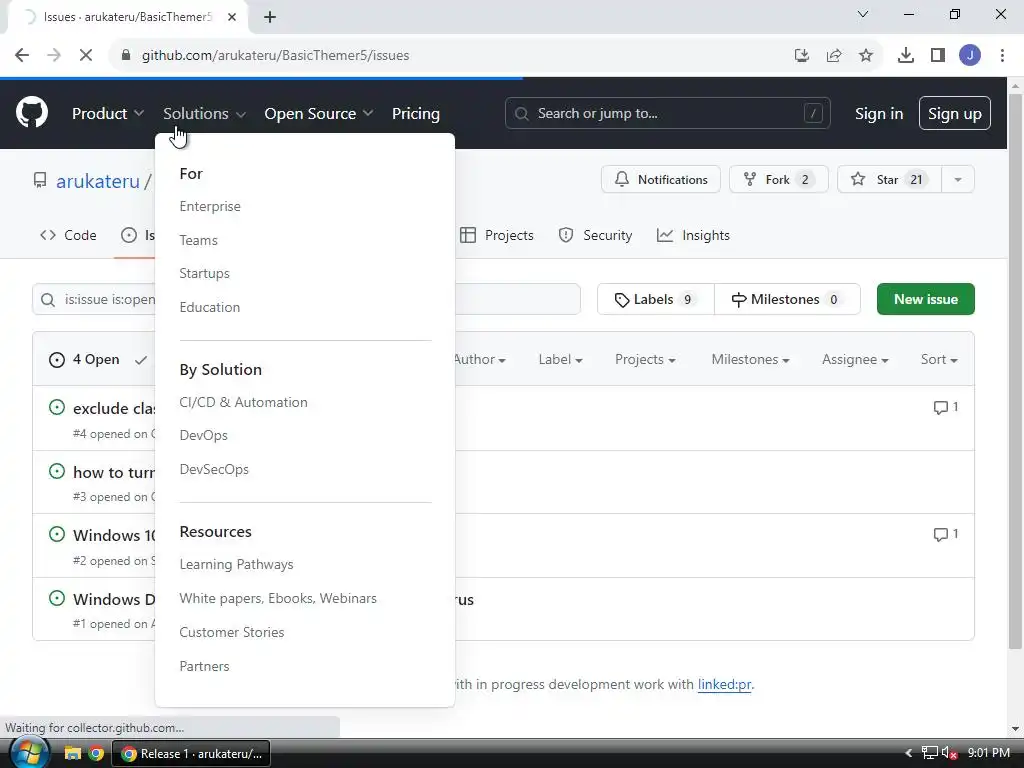
Task: Click the Notifications button
Action: [x=661, y=180]
